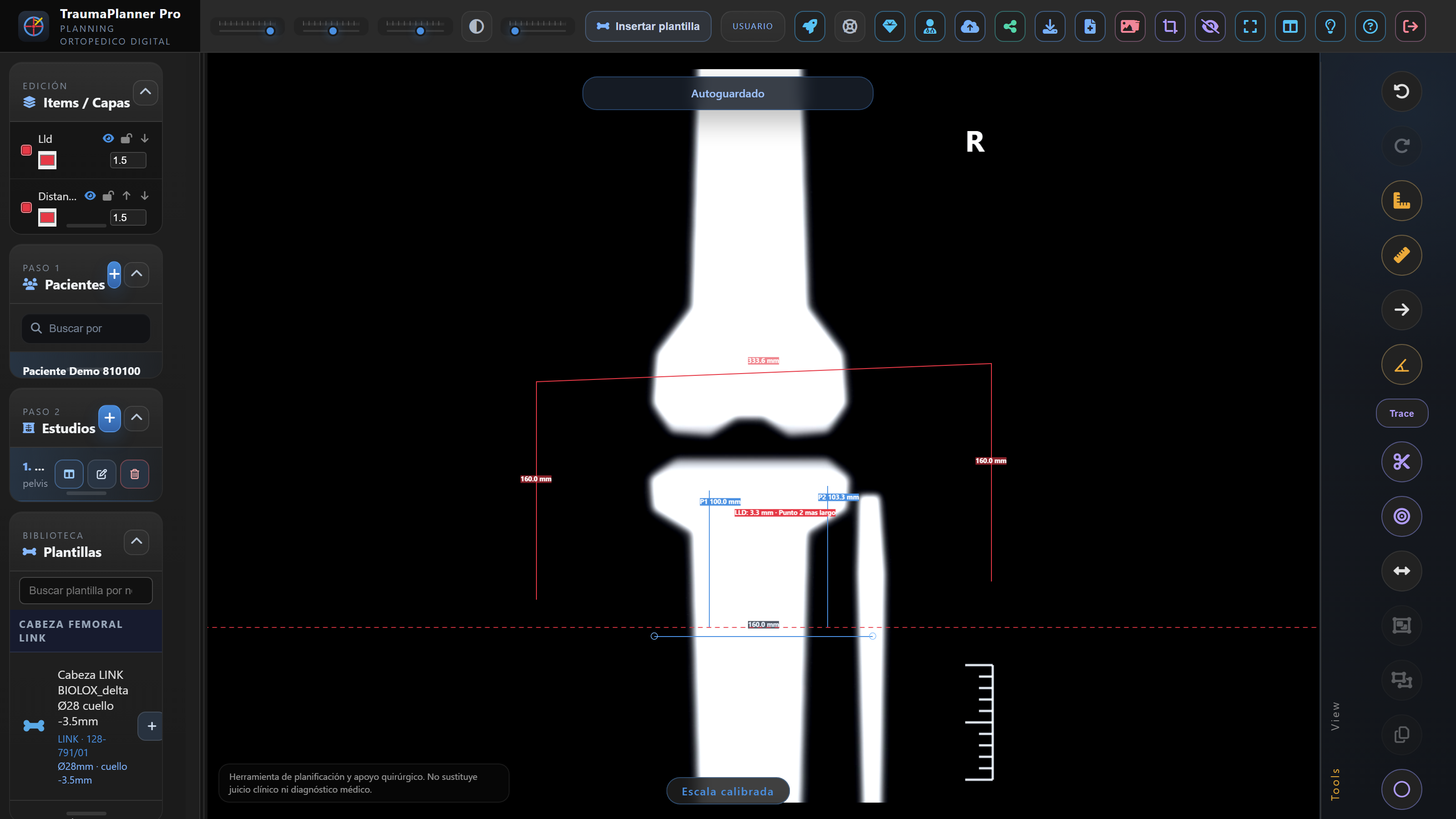Click the template search field Buscar plantilla

[x=86, y=591]
